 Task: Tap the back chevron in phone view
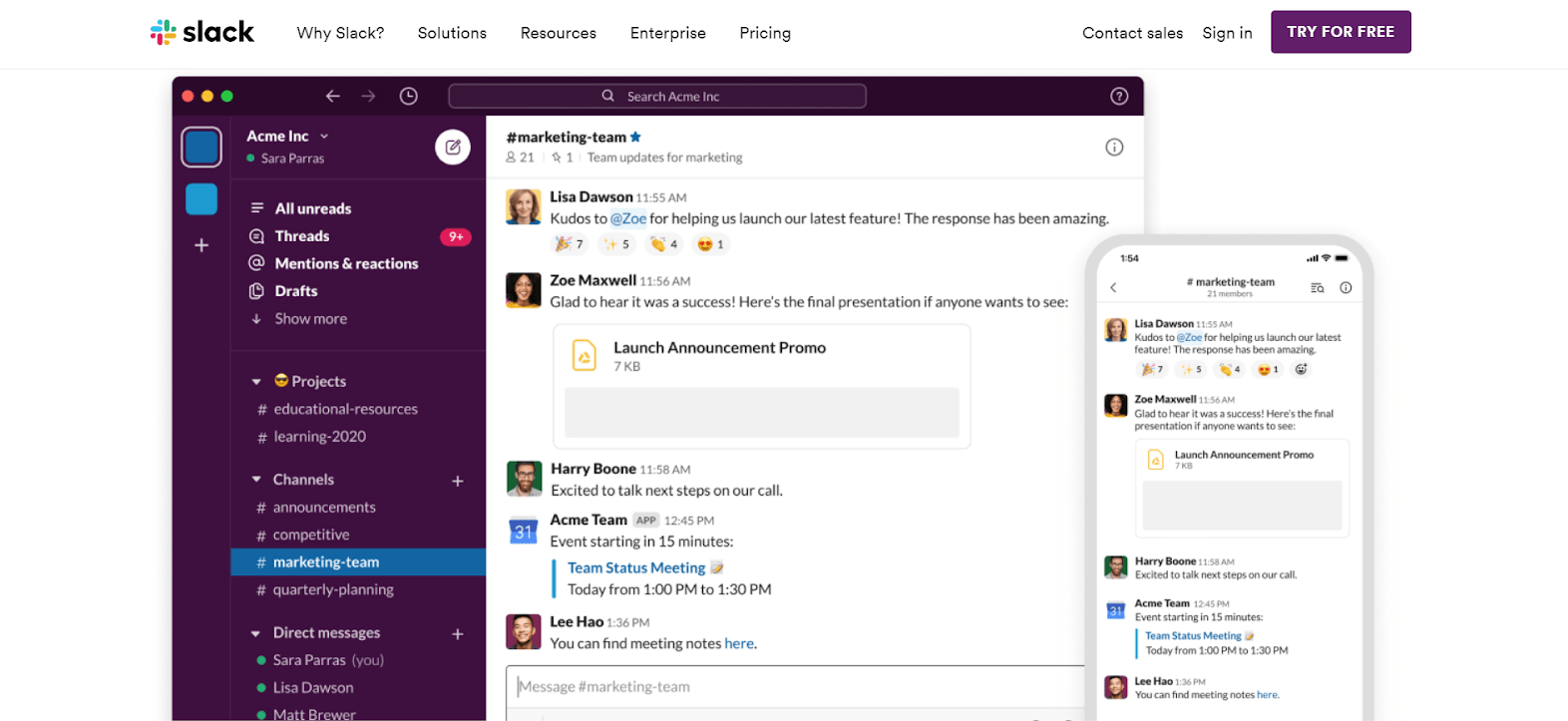tap(1113, 287)
